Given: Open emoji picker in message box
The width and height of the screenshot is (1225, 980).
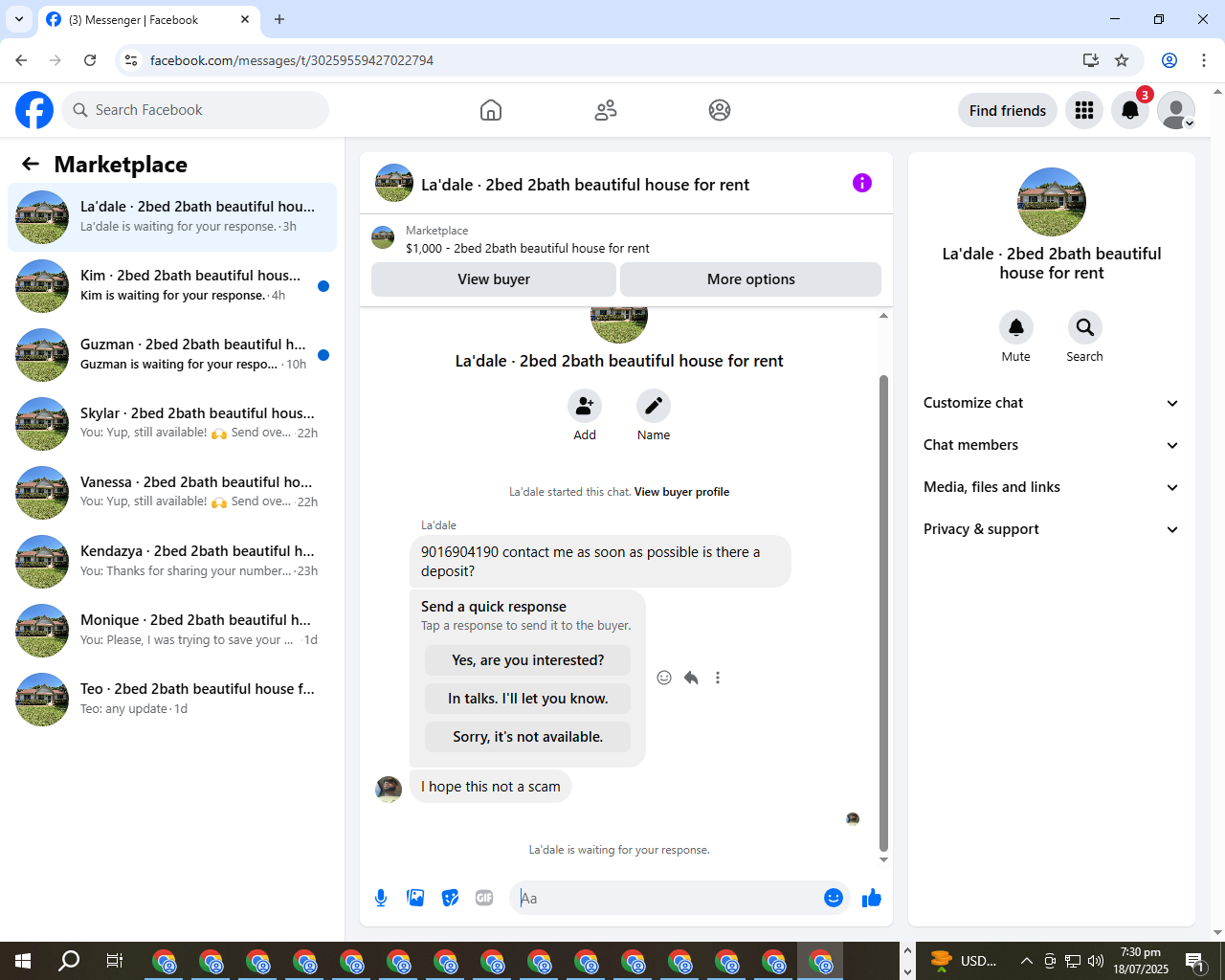Looking at the screenshot, I should 834,898.
